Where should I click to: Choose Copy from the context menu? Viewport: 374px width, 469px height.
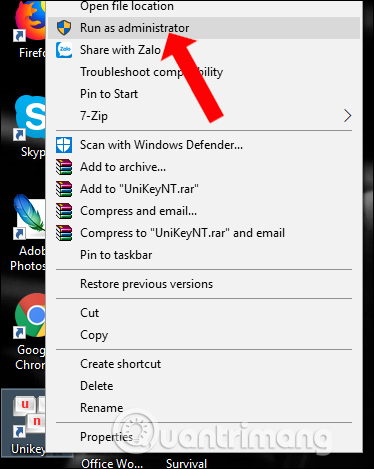(204, 335)
